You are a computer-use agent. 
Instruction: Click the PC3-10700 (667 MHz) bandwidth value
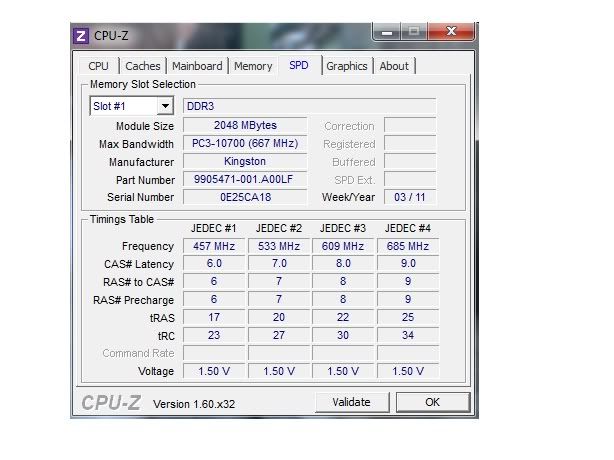pyautogui.click(x=245, y=143)
